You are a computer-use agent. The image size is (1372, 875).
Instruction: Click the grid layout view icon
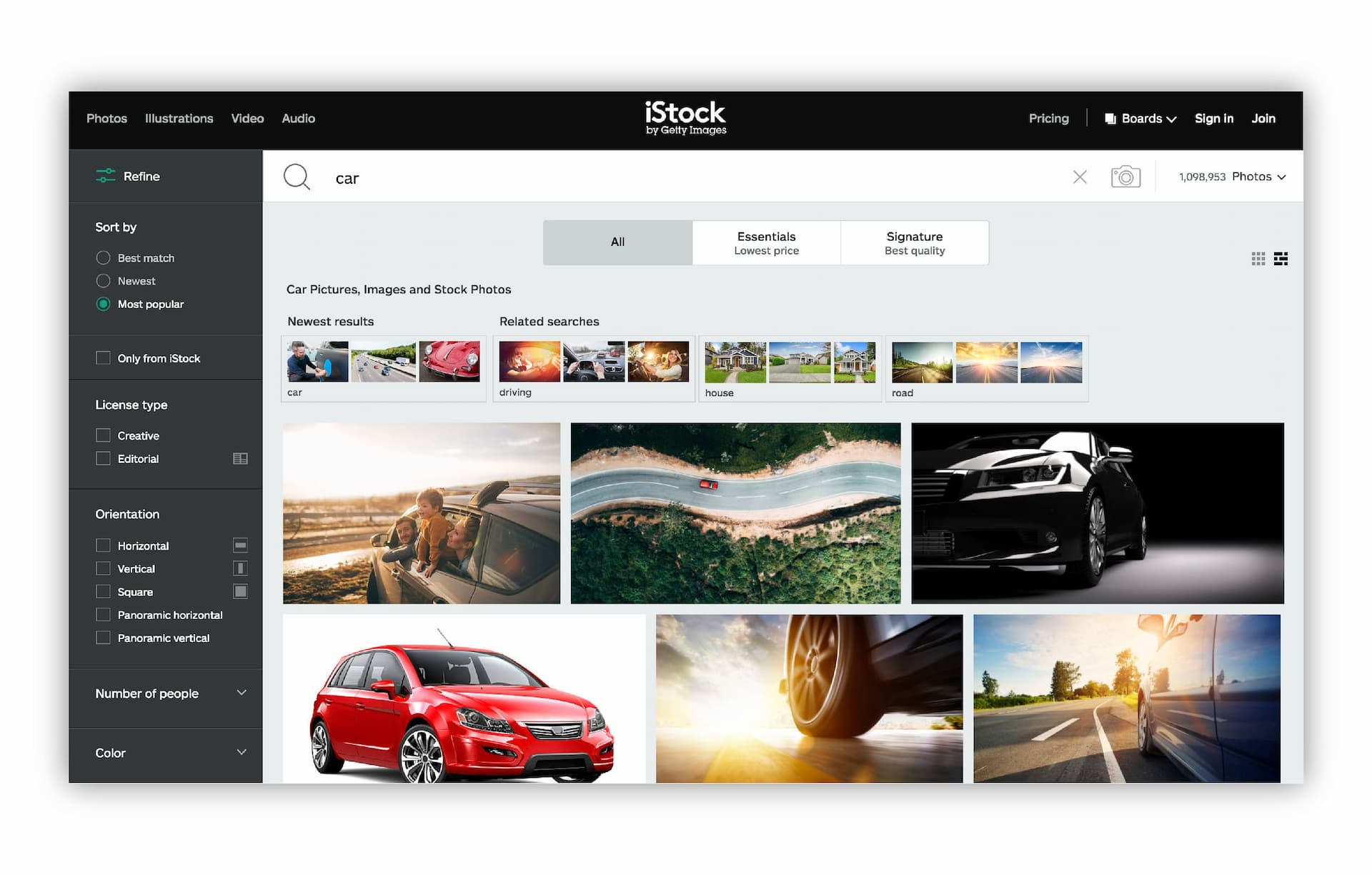pyautogui.click(x=1259, y=258)
